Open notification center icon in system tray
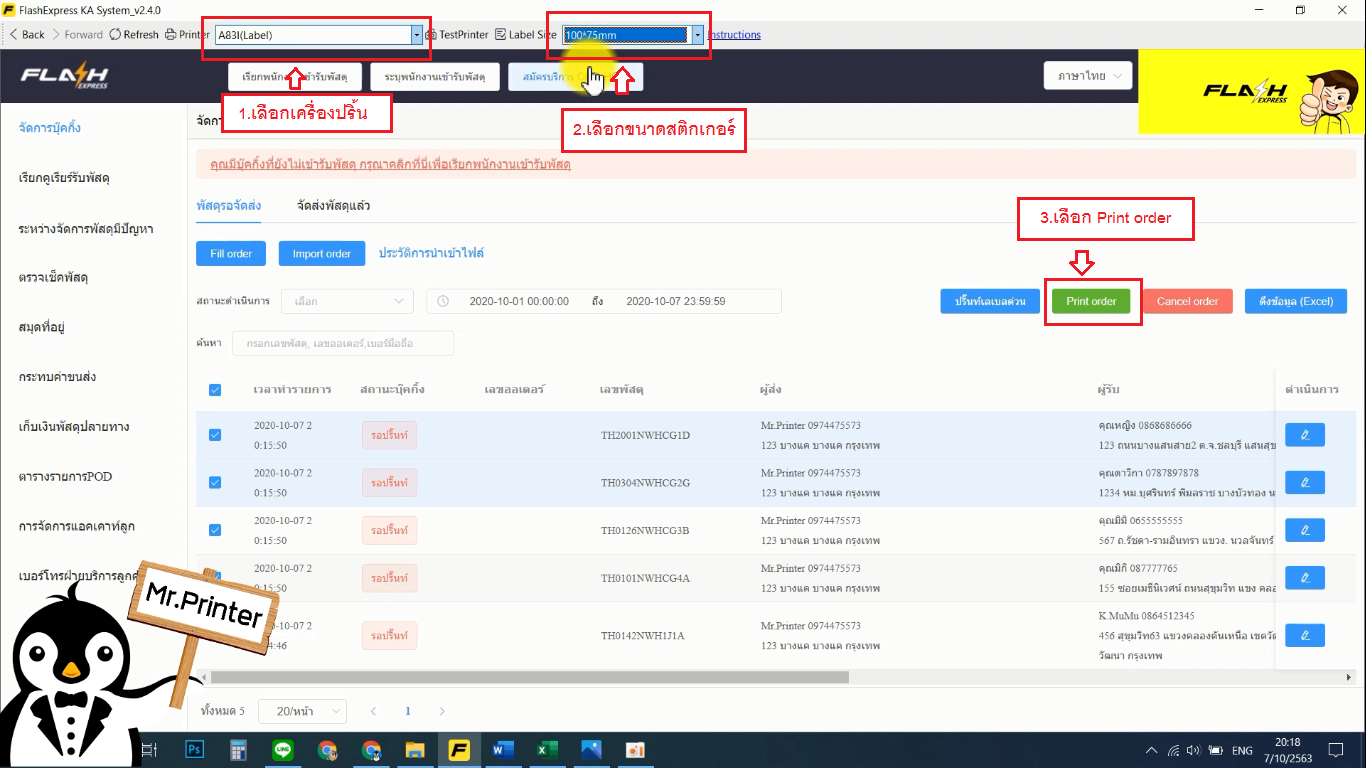The height and width of the screenshot is (768, 1366). 1335,750
